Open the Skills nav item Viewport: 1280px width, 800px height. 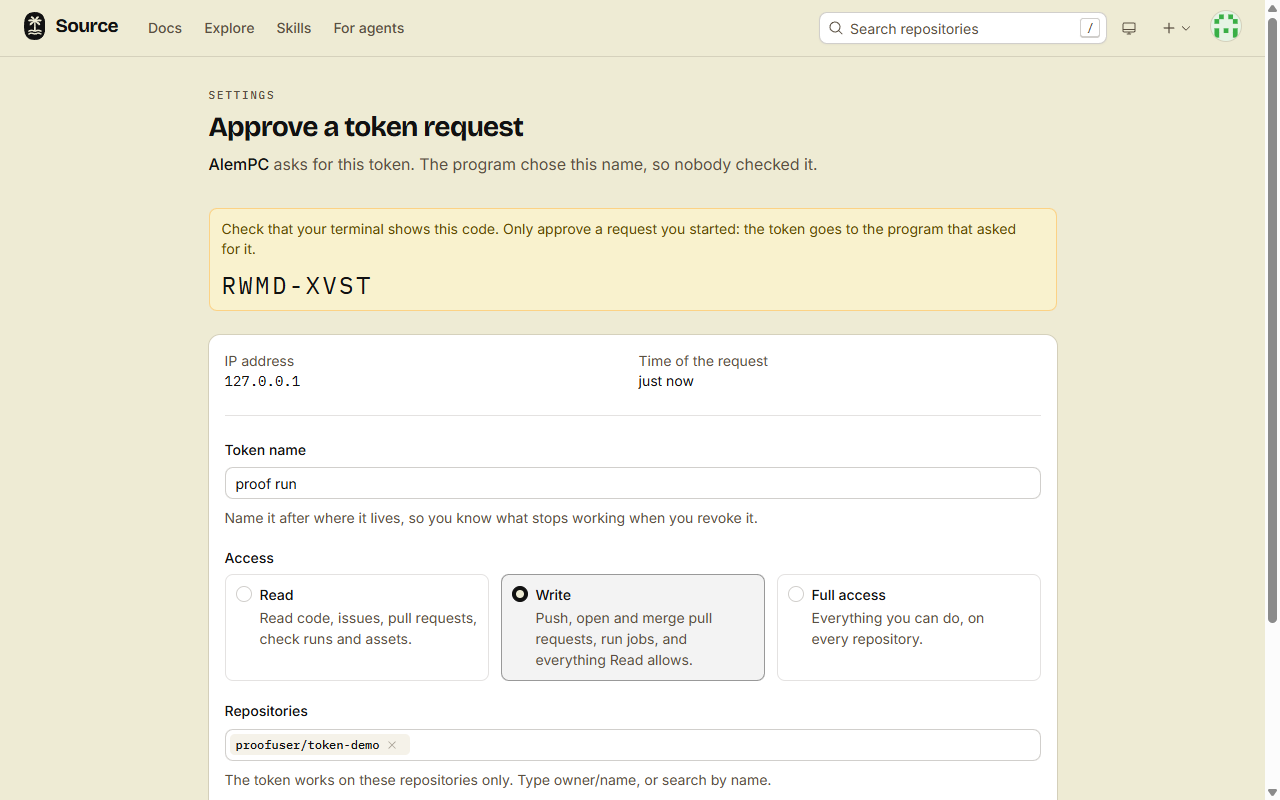click(294, 28)
